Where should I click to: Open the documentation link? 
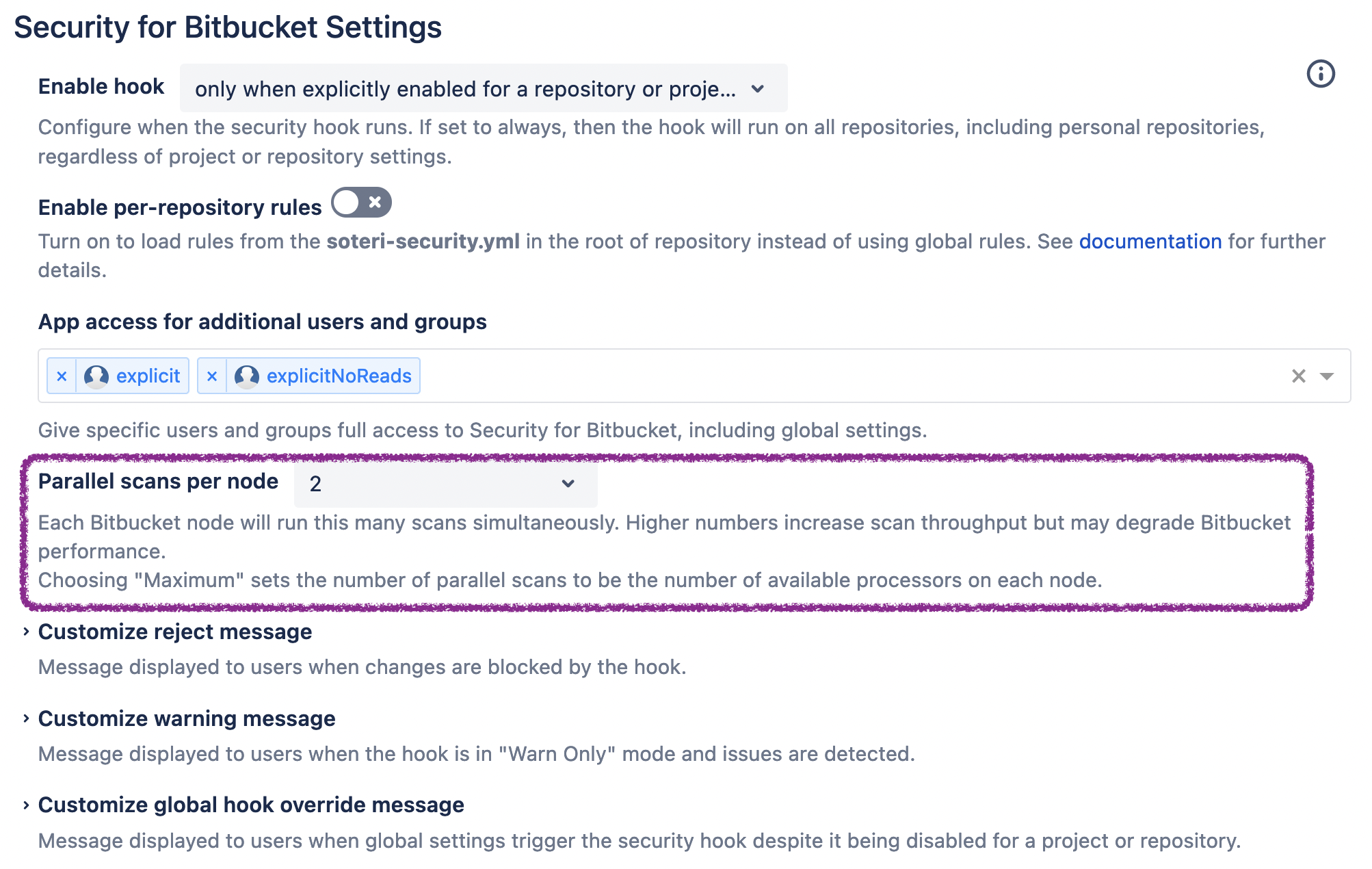pyautogui.click(x=1150, y=242)
